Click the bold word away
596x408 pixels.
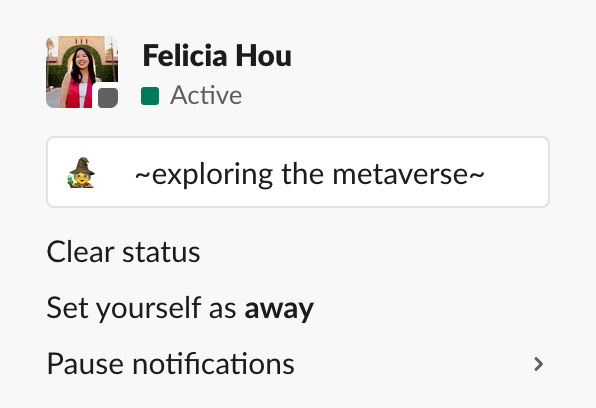point(279,310)
